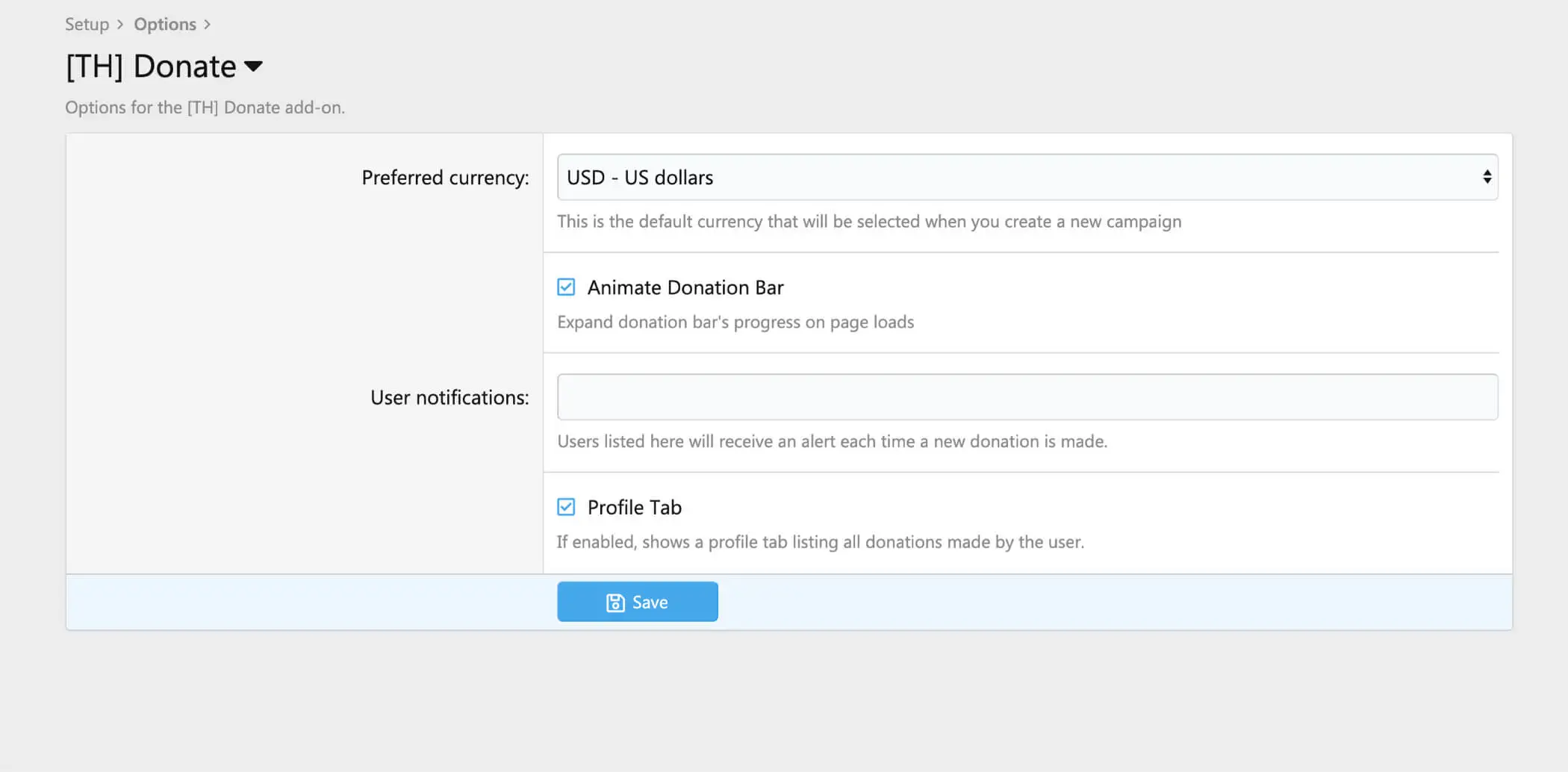Image resolution: width=1568 pixels, height=772 pixels.
Task: Click the User notifications label
Action: click(449, 397)
